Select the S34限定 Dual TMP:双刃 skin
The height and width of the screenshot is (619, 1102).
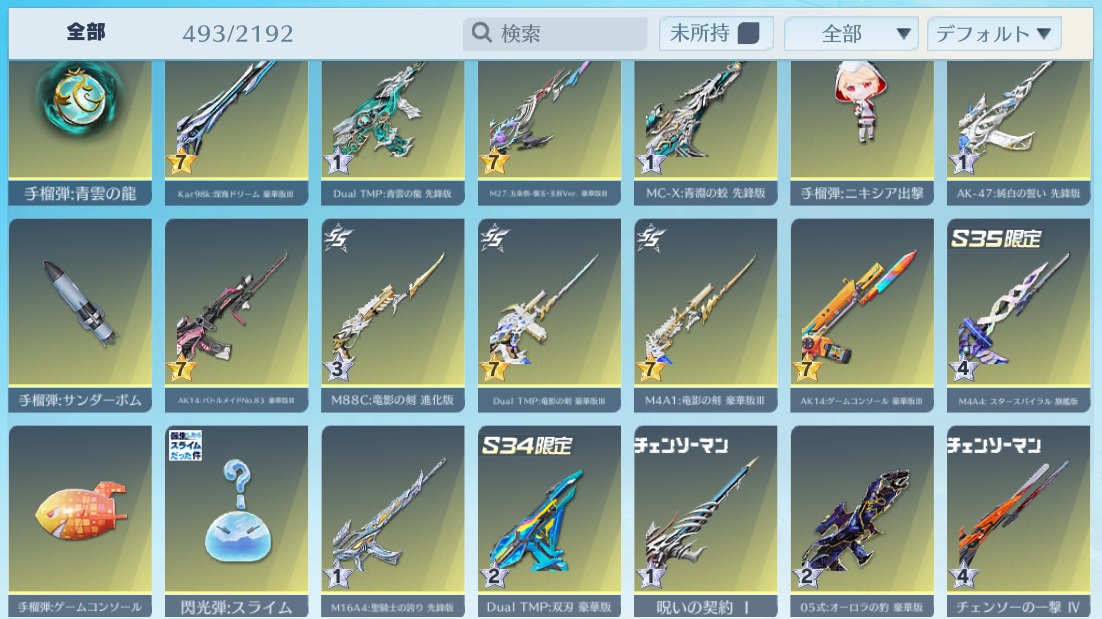pos(550,521)
